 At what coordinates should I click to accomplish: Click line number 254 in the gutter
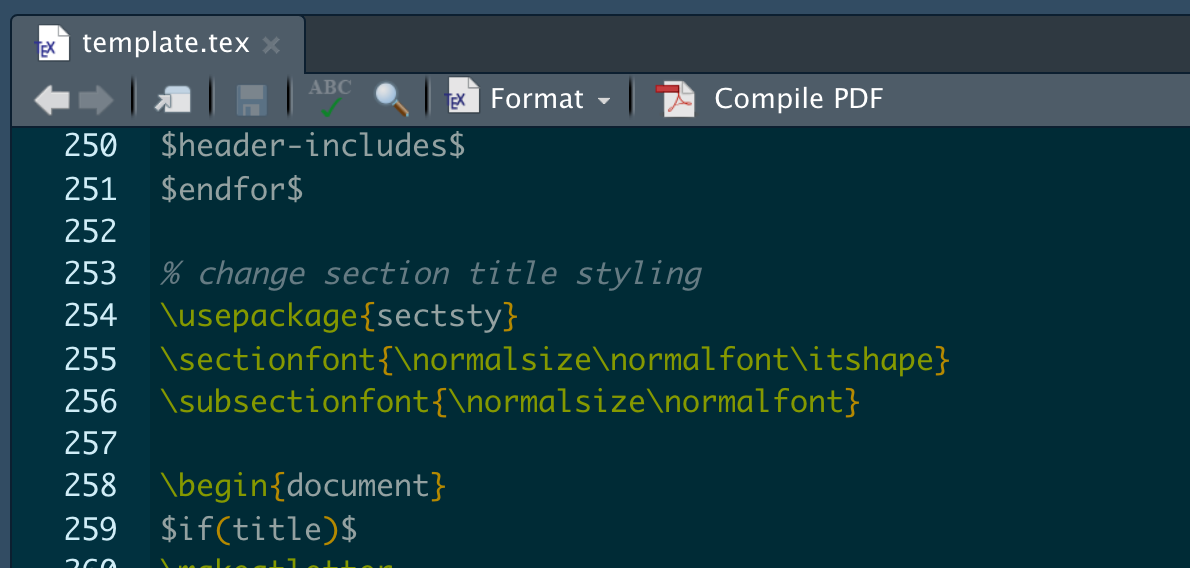(90, 316)
